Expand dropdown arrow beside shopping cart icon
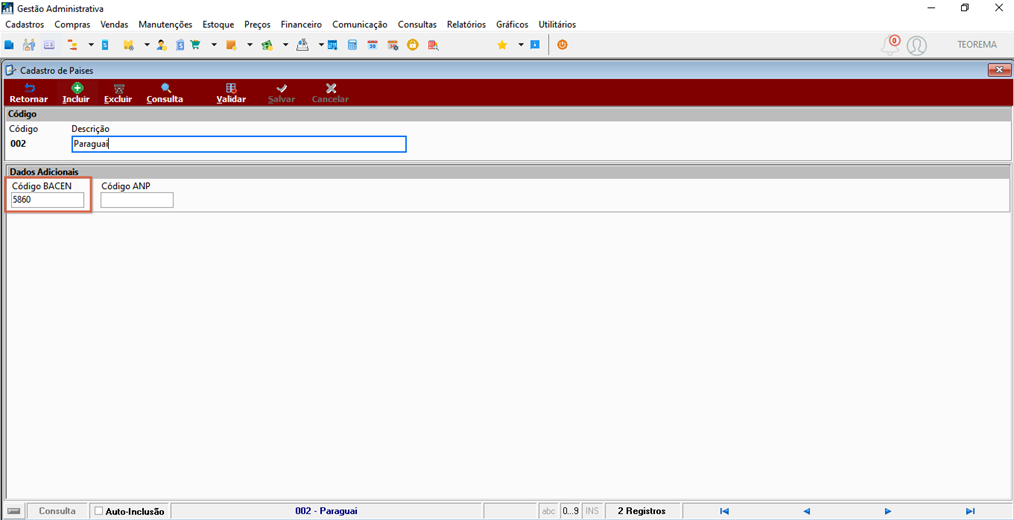This screenshot has width=1014, height=520. point(214,45)
